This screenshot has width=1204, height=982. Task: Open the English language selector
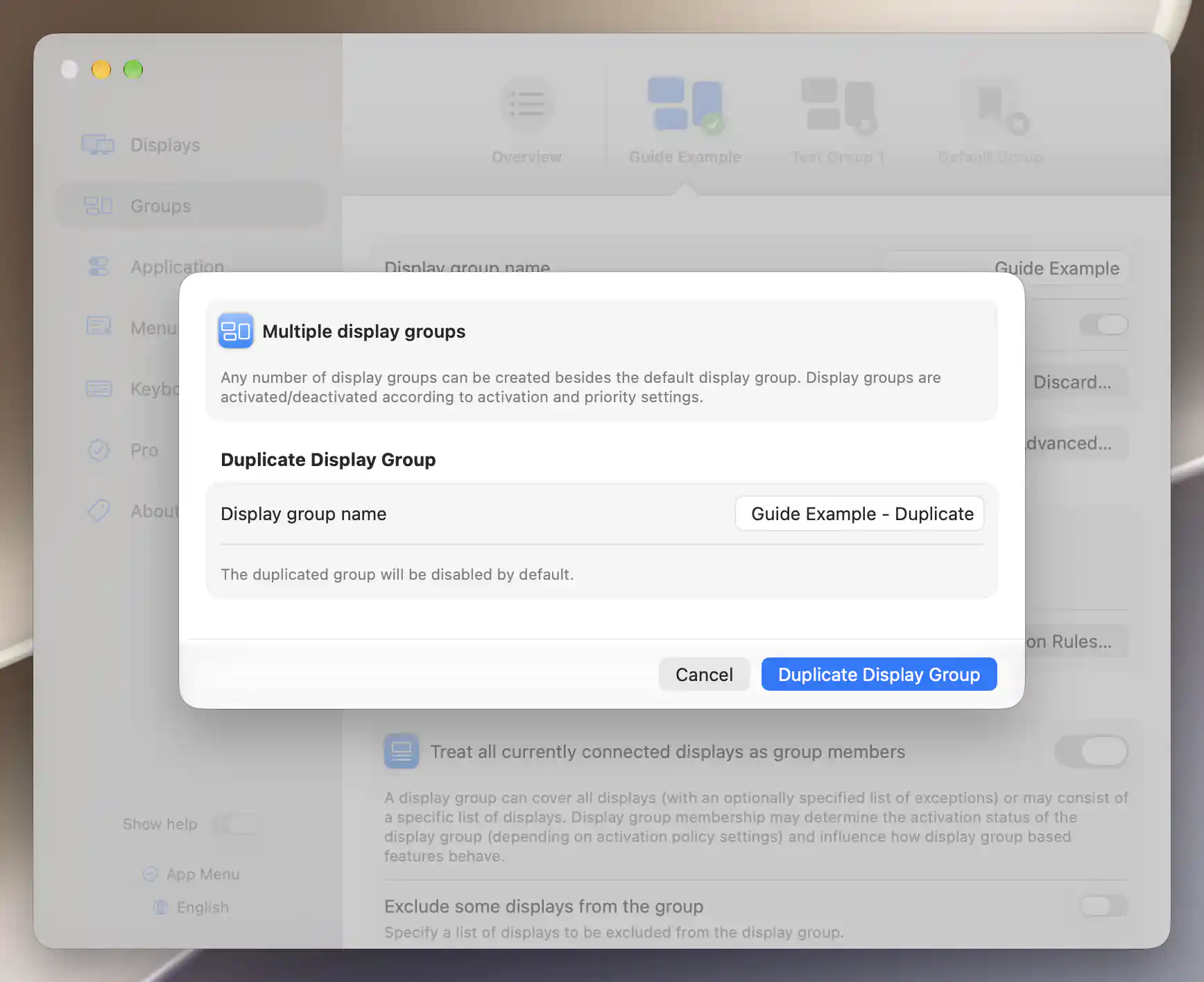pos(191,907)
